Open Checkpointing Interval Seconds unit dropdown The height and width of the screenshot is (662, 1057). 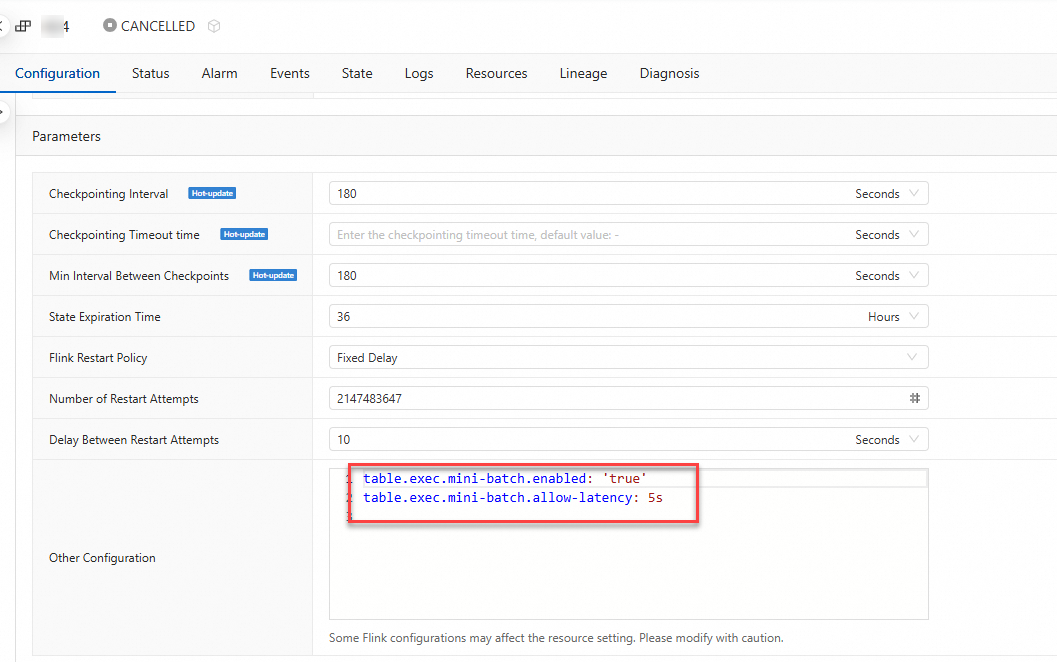coord(887,194)
